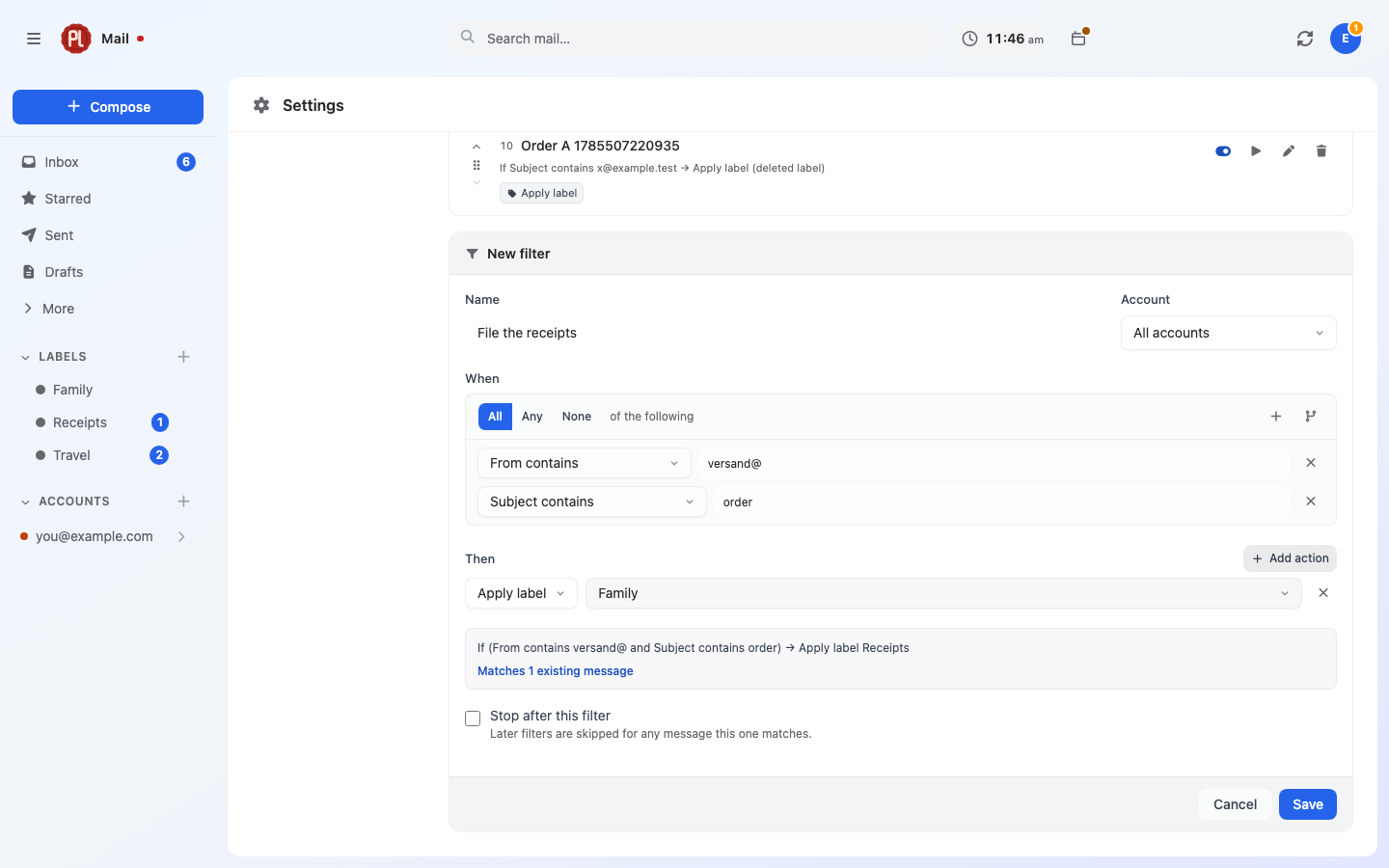This screenshot has width=1389, height=868.
Task: Open the calendar icon in top bar
Action: pyautogui.click(x=1078, y=39)
